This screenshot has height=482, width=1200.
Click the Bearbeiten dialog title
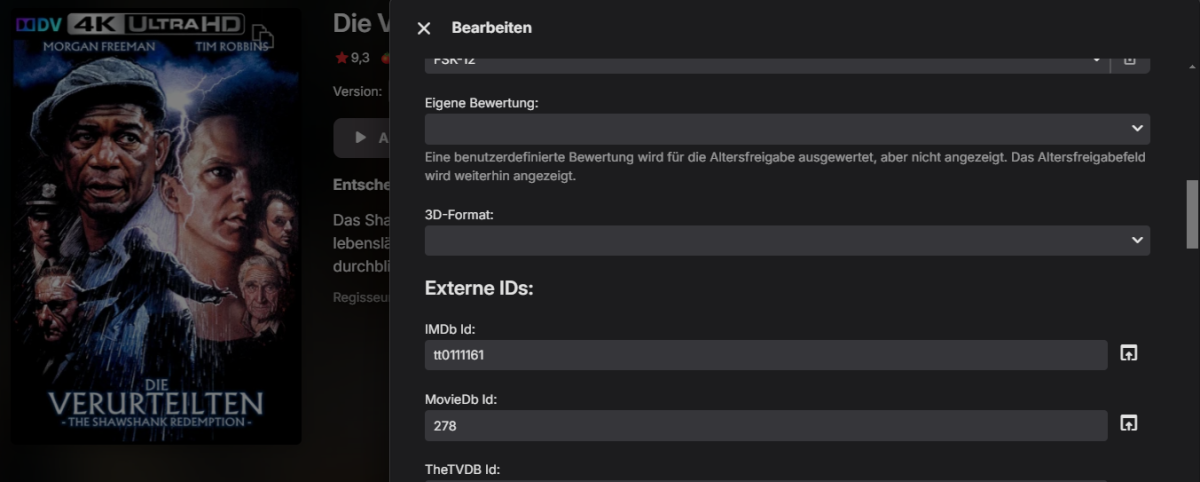[x=491, y=28]
